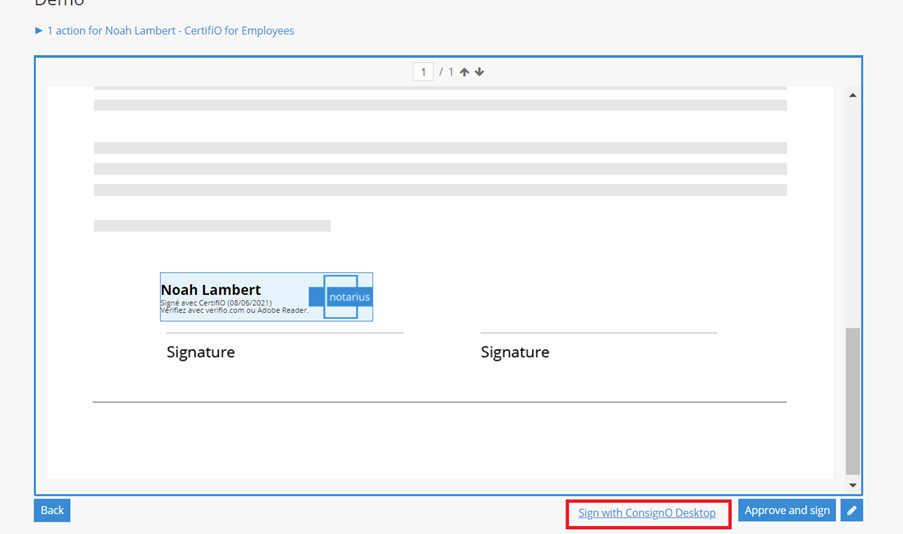Click the Signé avec CertifiO date text
Viewport: 903px width, 534px height.
216,303
